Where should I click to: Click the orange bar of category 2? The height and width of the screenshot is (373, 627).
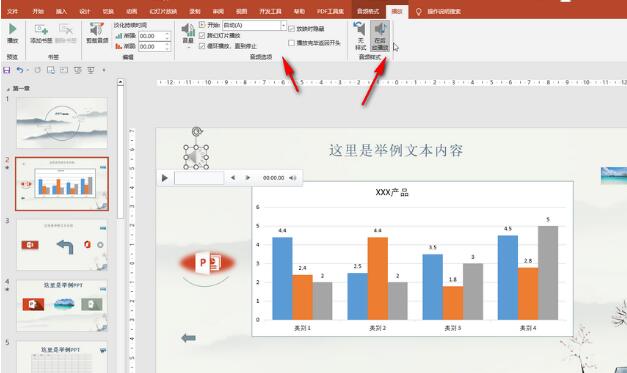[377, 278]
